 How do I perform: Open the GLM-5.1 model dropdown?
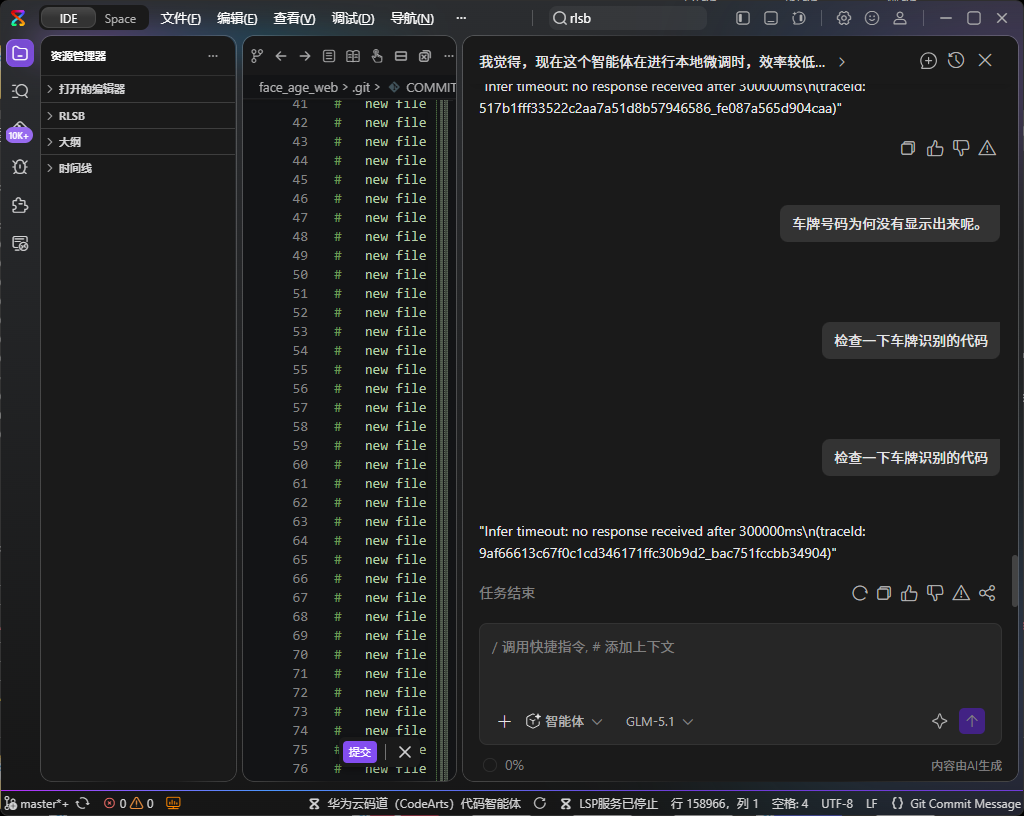(659, 721)
